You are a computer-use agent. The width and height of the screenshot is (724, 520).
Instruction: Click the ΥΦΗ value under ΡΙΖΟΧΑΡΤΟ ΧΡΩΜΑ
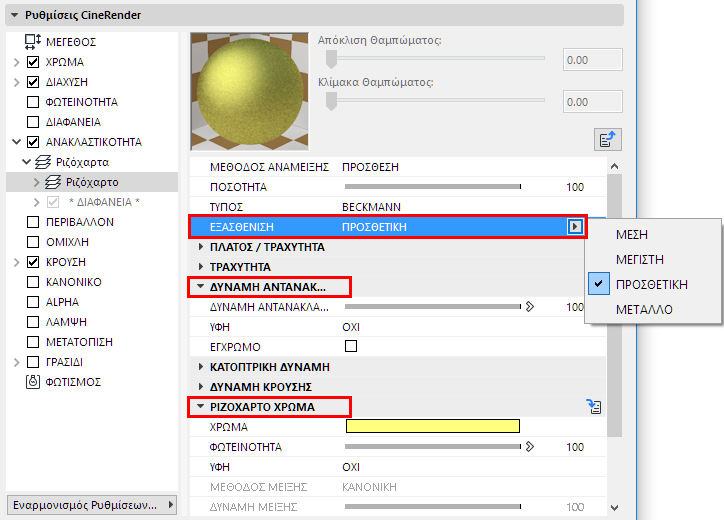(351, 467)
